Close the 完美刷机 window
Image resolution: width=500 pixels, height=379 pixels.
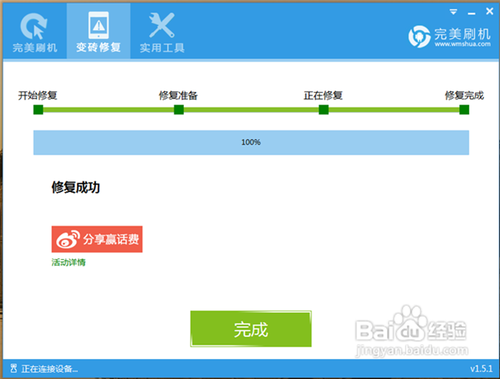(489, 11)
